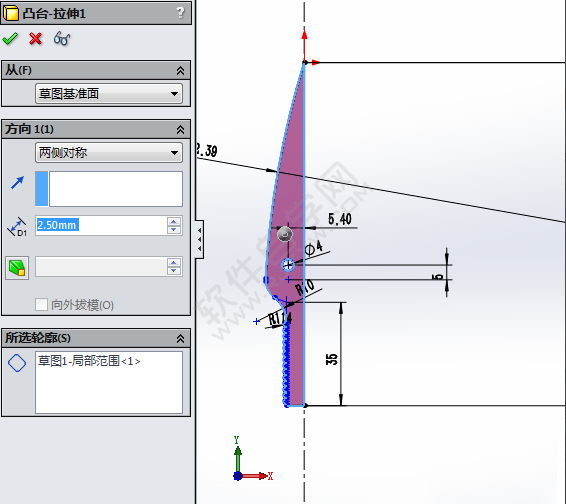566x504 pixels.
Task: Click the 35 dimension text
Action: 331,359
